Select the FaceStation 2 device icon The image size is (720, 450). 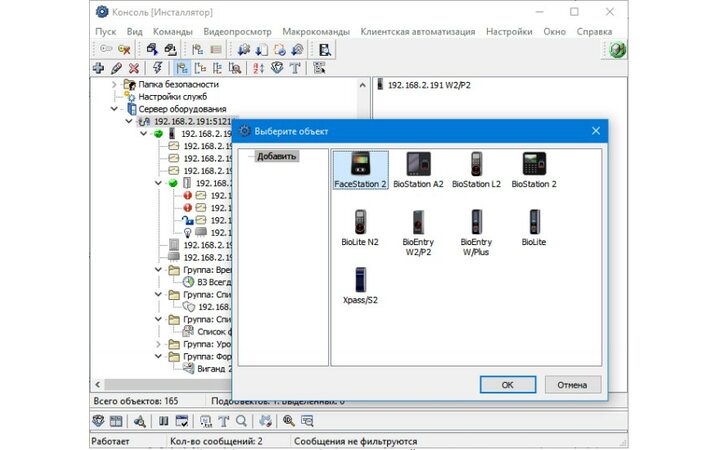point(359,166)
